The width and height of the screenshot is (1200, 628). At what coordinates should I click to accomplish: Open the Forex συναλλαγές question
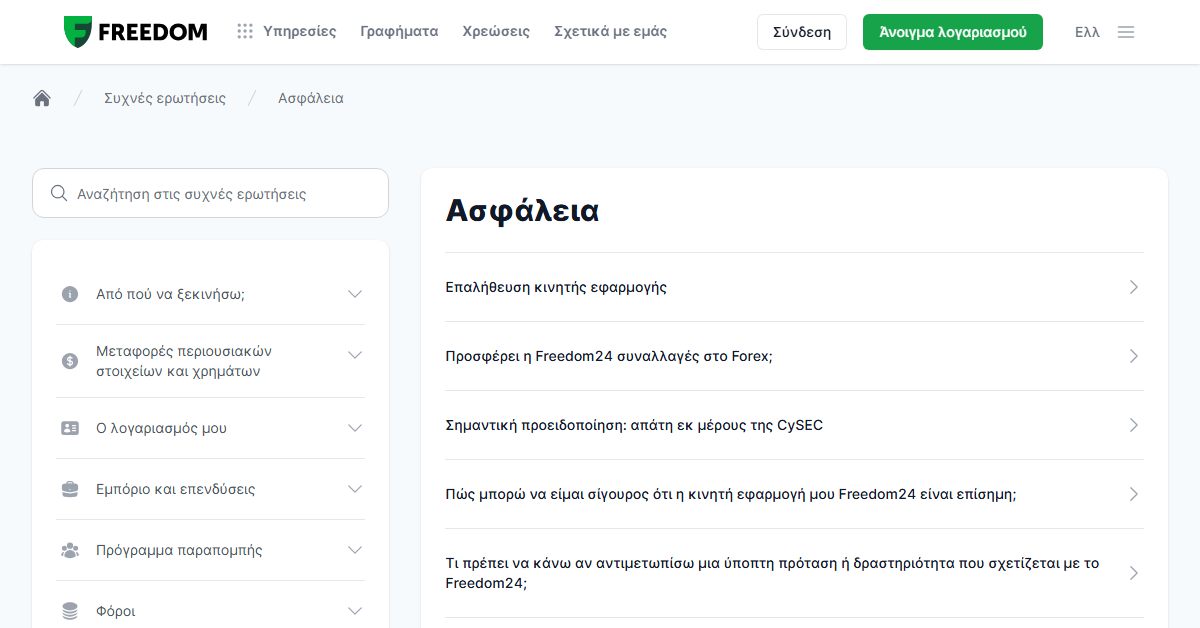point(794,356)
